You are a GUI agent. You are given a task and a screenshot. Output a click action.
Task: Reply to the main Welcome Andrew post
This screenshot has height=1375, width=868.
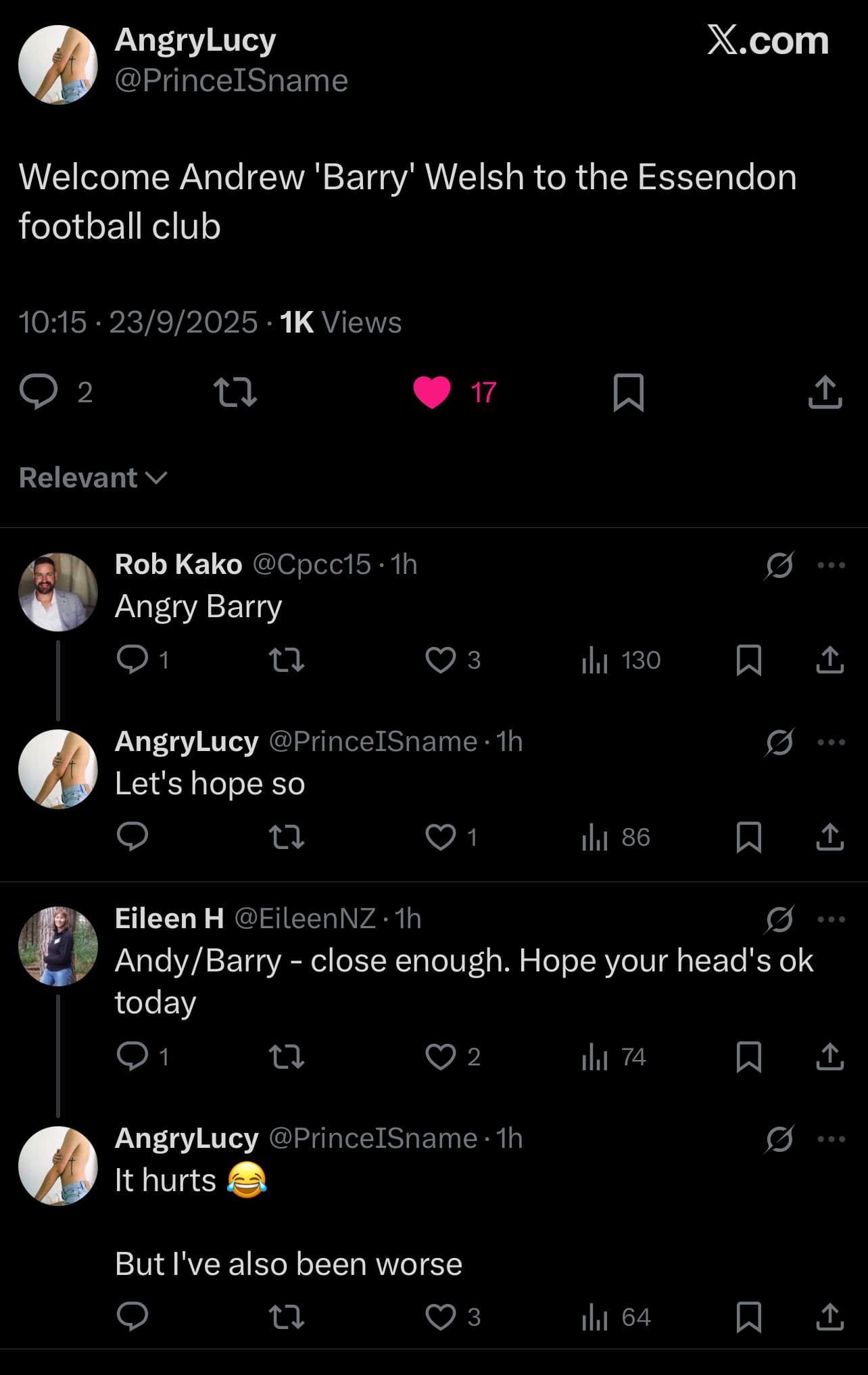click(39, 392)
